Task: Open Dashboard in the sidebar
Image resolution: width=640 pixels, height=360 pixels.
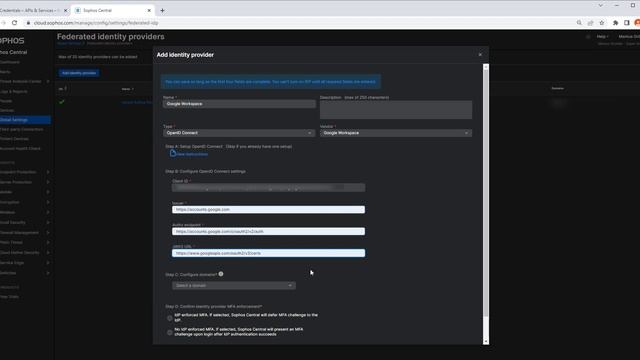Action: coord(10,62)
